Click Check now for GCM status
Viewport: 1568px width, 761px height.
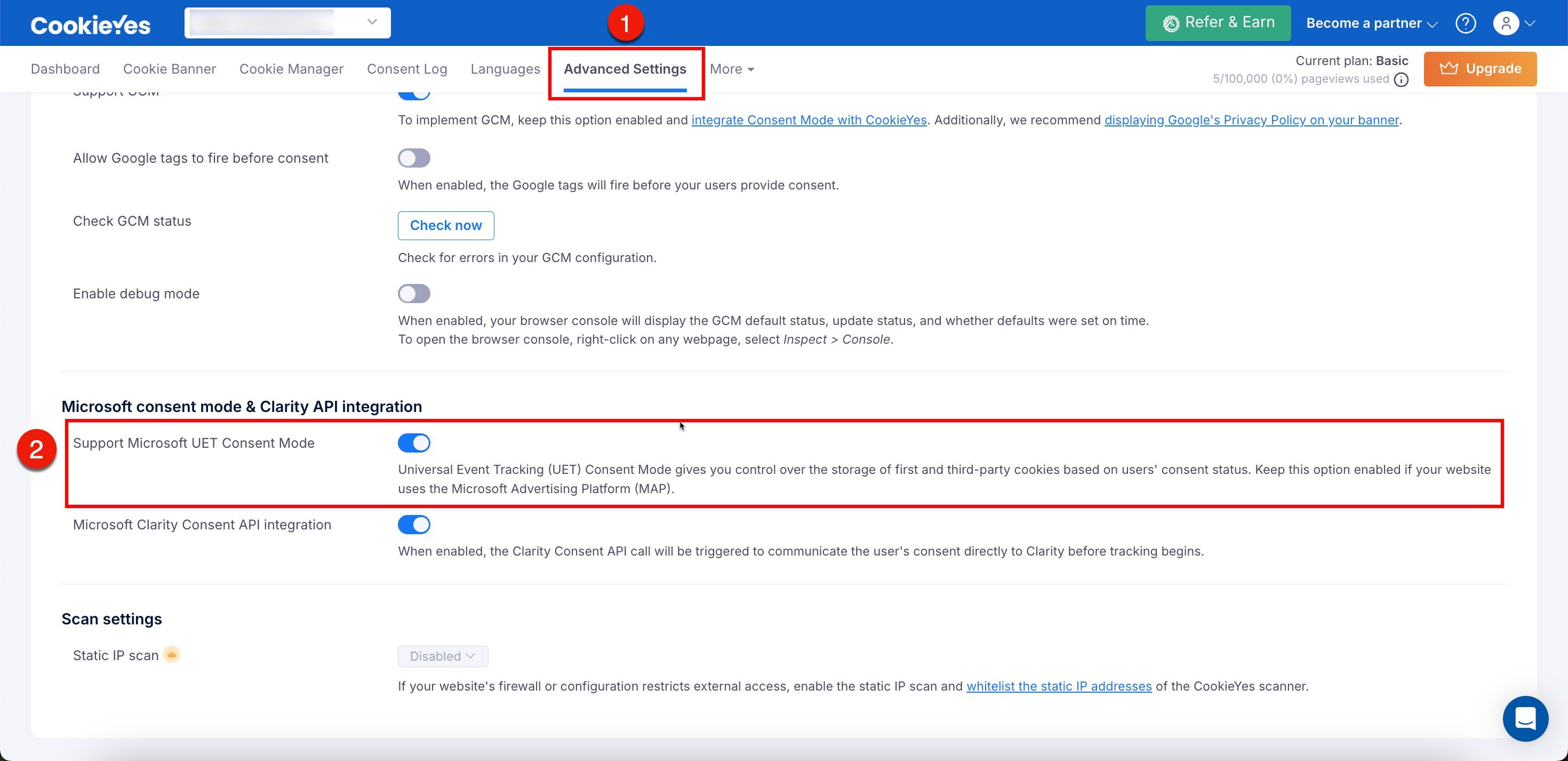click(445, 225)
